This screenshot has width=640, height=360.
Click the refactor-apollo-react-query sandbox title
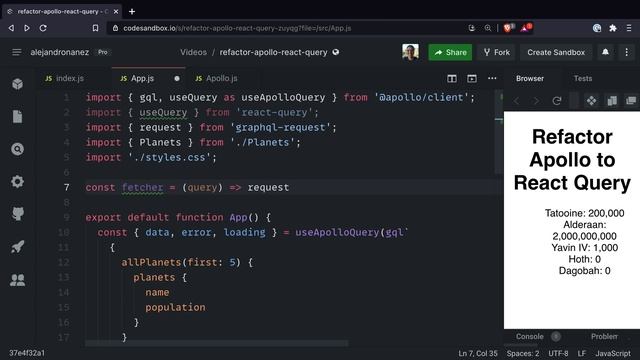coord(273,52)
